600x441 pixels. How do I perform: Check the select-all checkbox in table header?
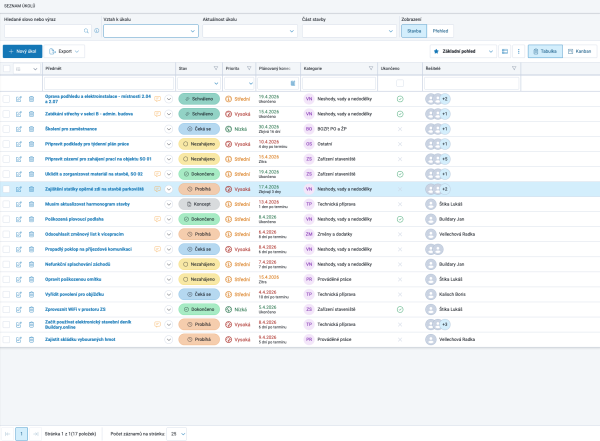[x=7, y=69]
